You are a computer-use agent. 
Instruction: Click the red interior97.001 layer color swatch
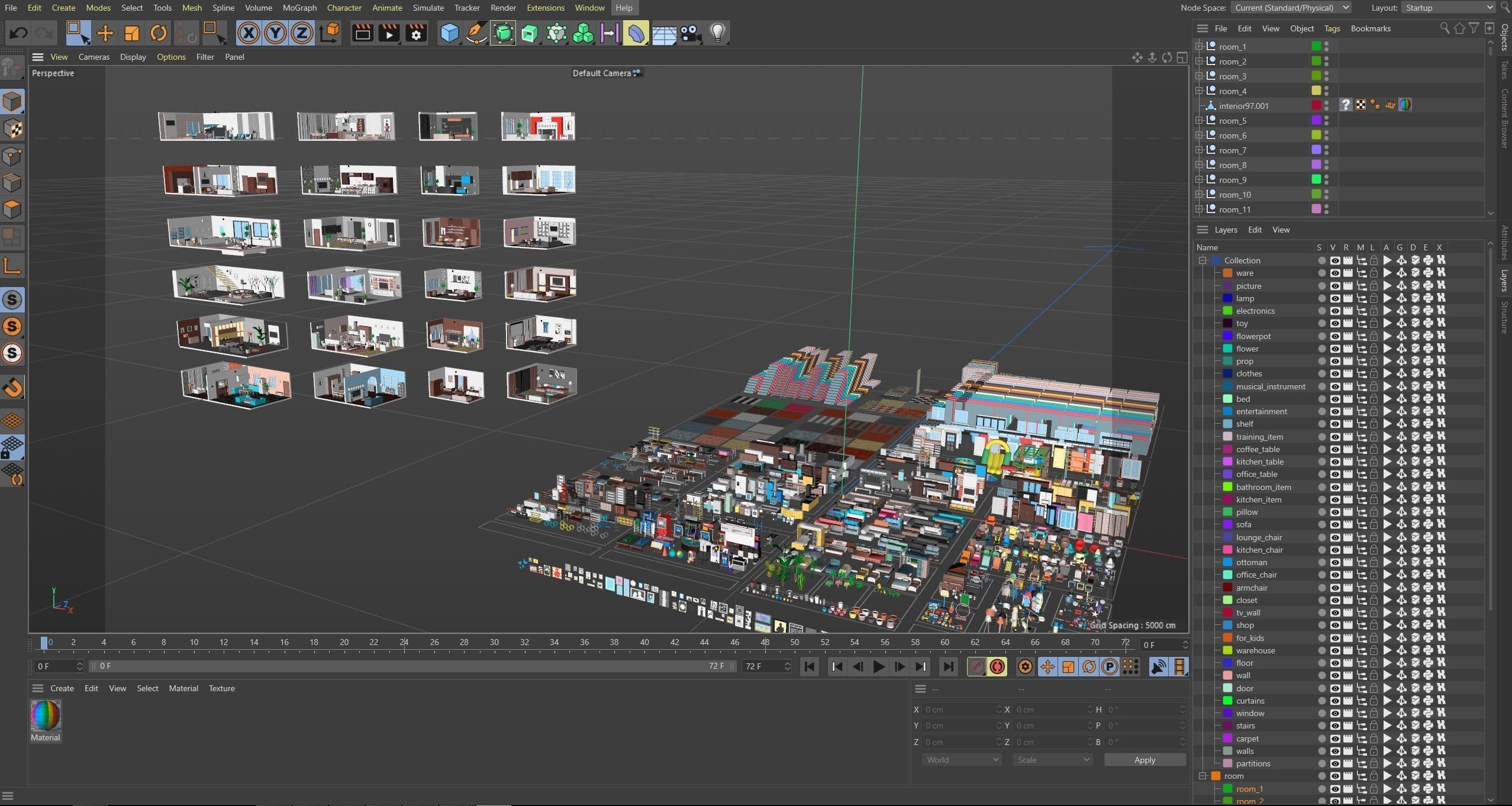(1316, 105)
